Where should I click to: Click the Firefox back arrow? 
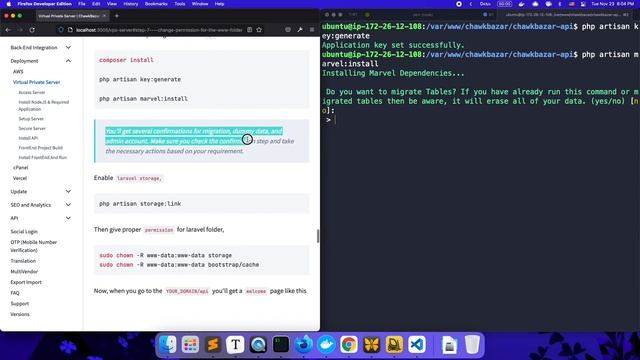tap(8, 30)
